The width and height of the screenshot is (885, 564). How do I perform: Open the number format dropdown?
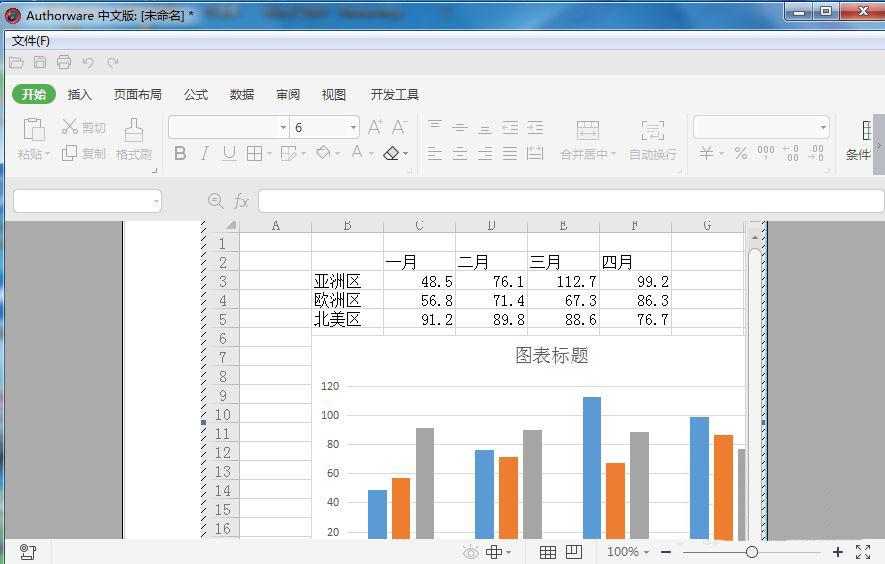click(x=823, y=128)
